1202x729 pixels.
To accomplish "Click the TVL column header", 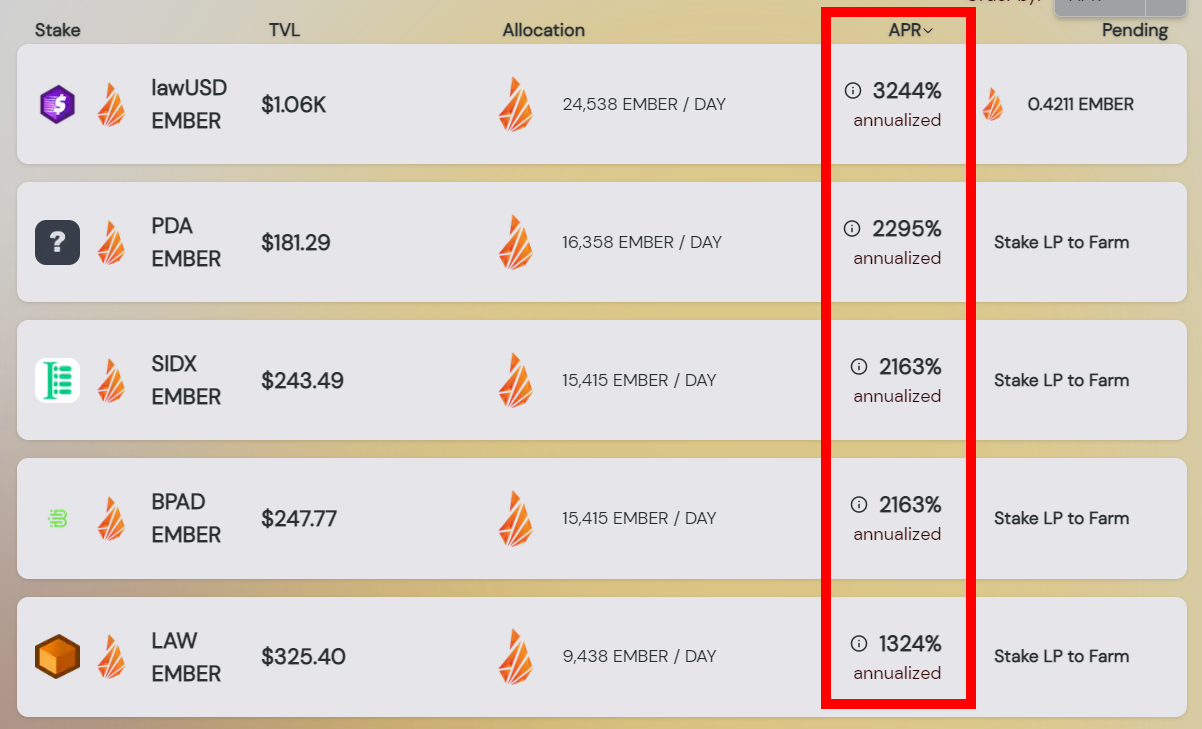I will pyautogui.click(x=285, y=30).
